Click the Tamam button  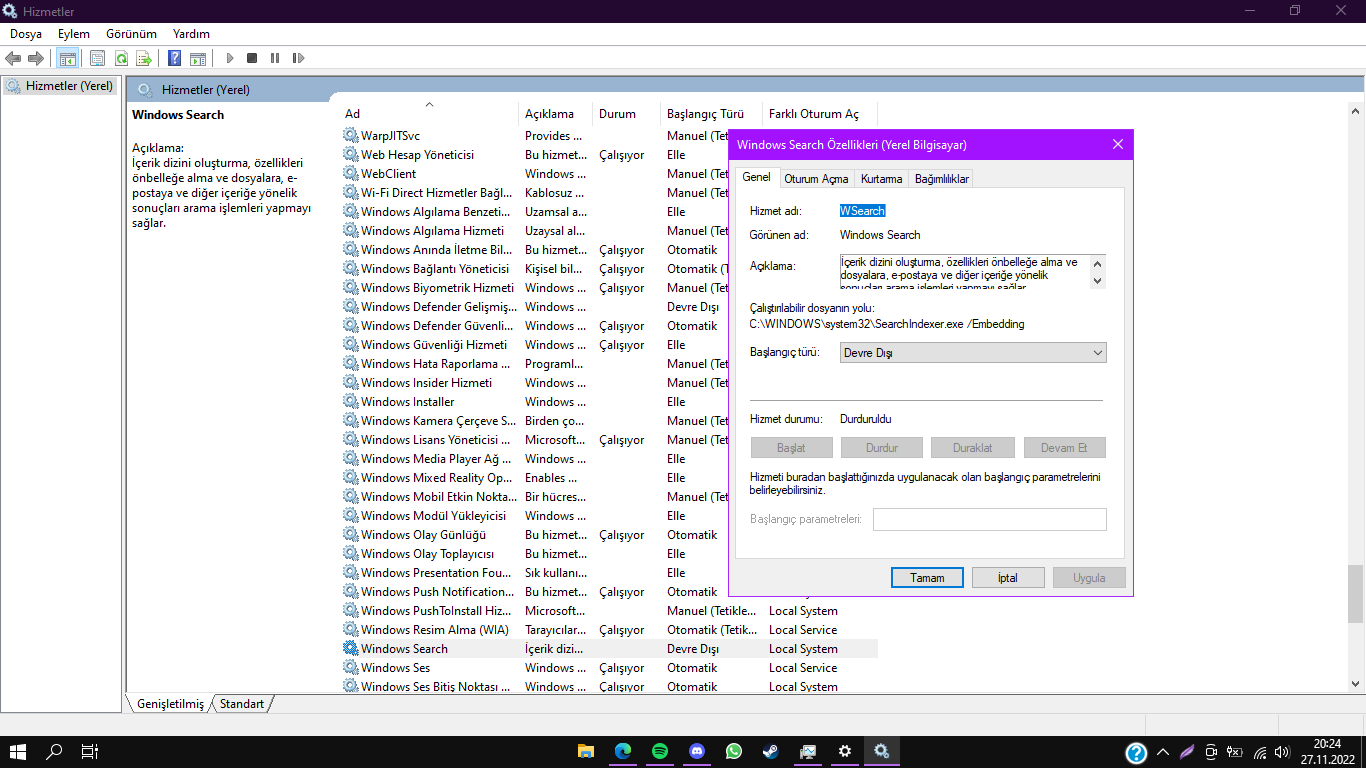click(x=927, y=578)
